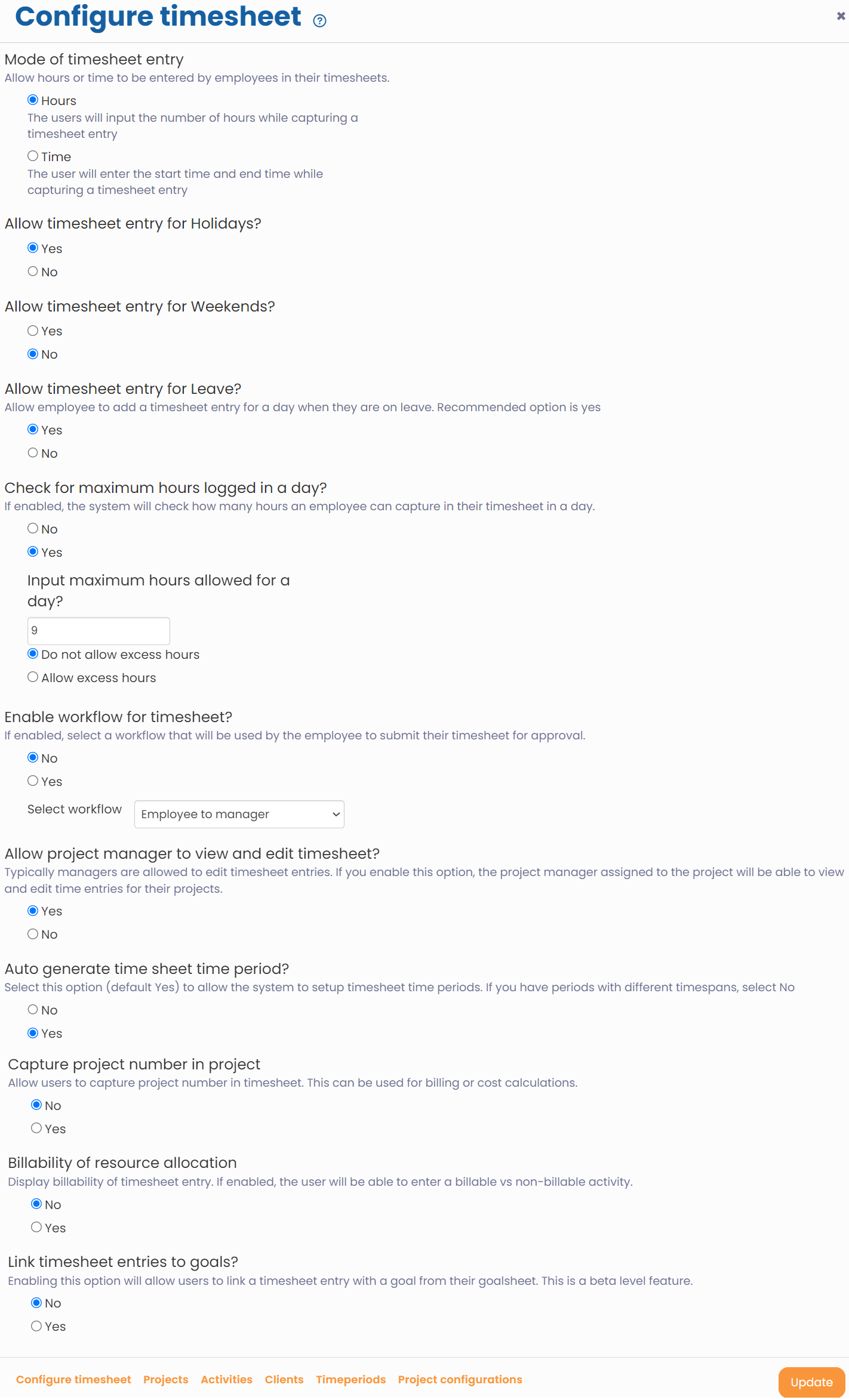
Task: Choose Allow excess hours option
Action: pyautogui.click(x=33, y=677)
